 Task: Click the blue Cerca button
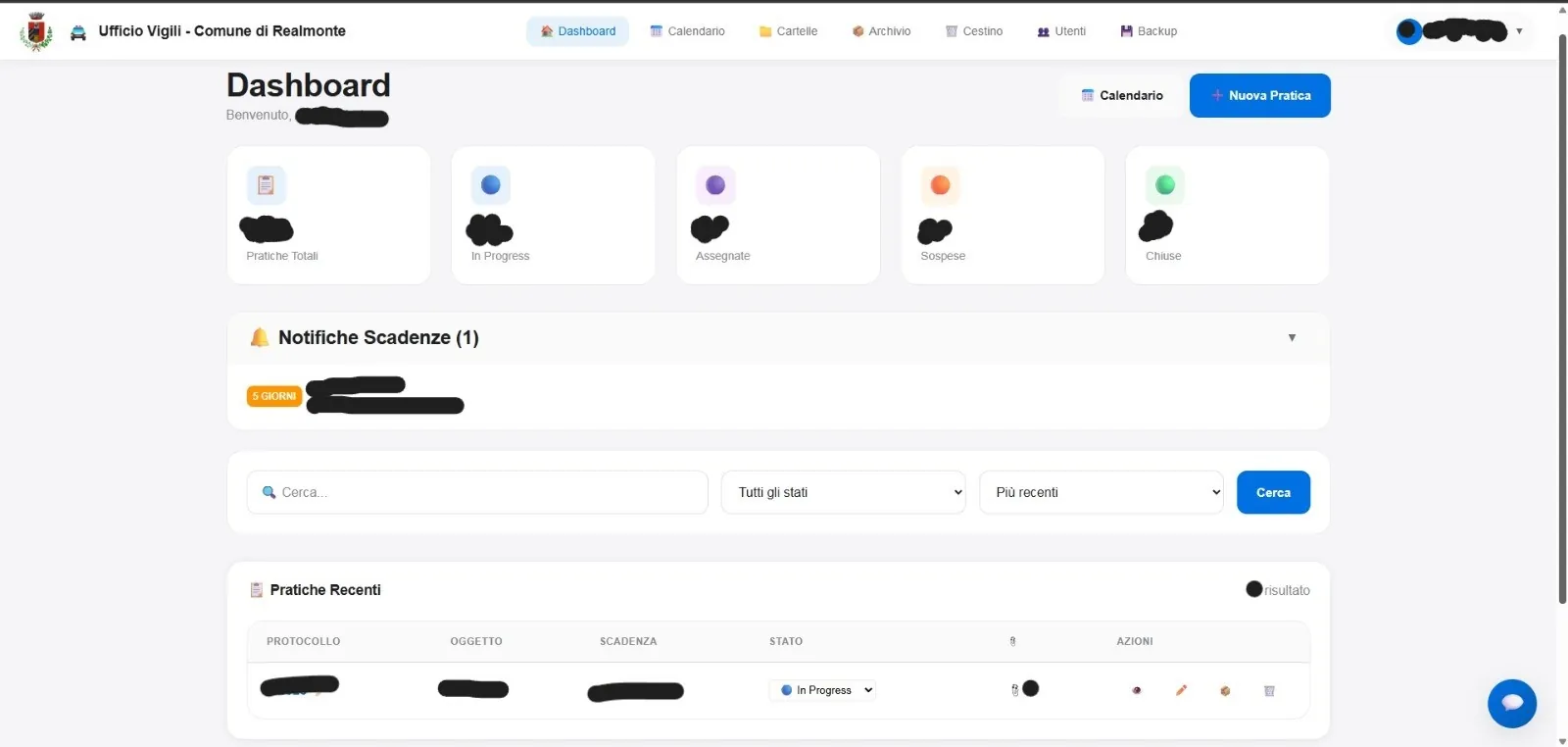click(x=1273, y=492)
